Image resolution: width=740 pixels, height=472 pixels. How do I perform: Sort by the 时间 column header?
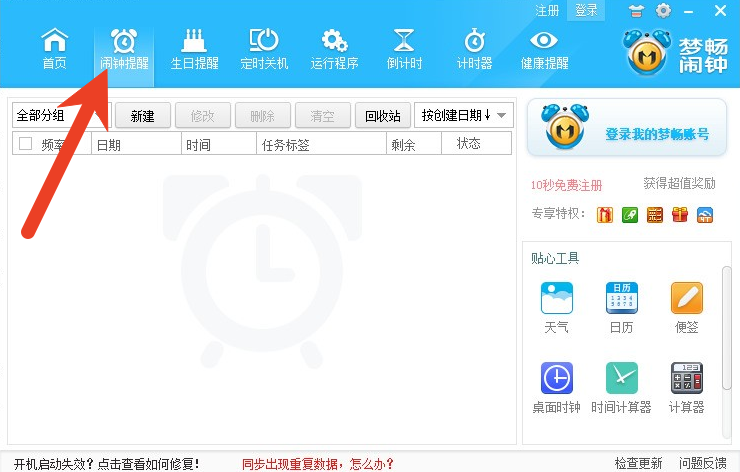click(219, 143)
